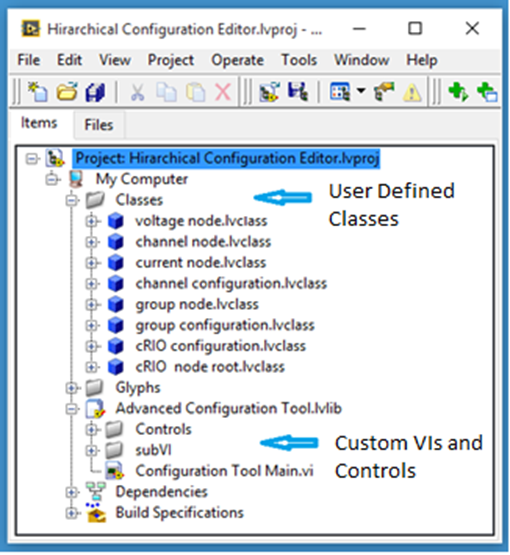The height and width of the screenshot is (555, 510).
Task: Select the subVI folder label
Action: click(154, 450)
